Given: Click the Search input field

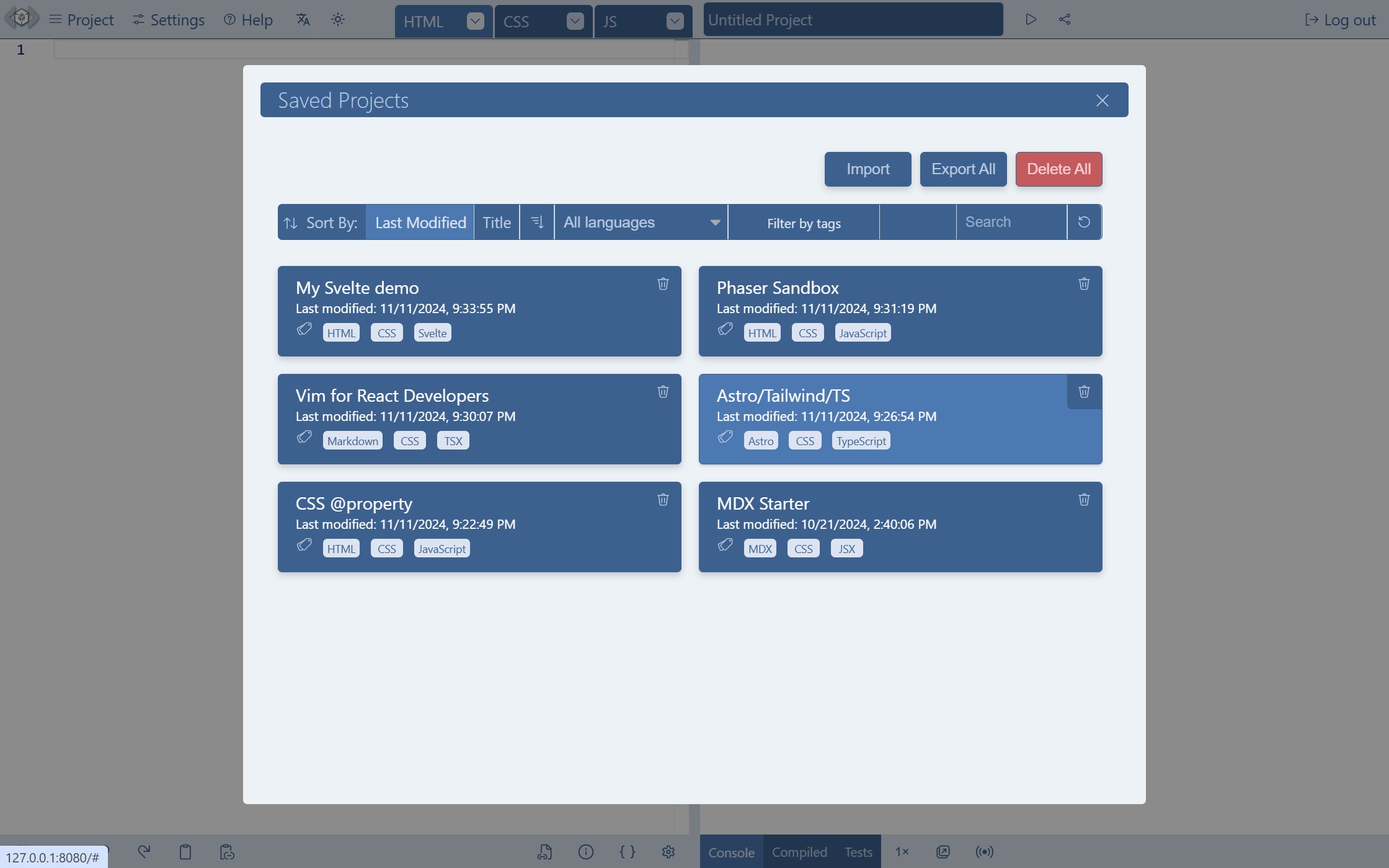Looking at the screenshot, I should click(1011, 221).
